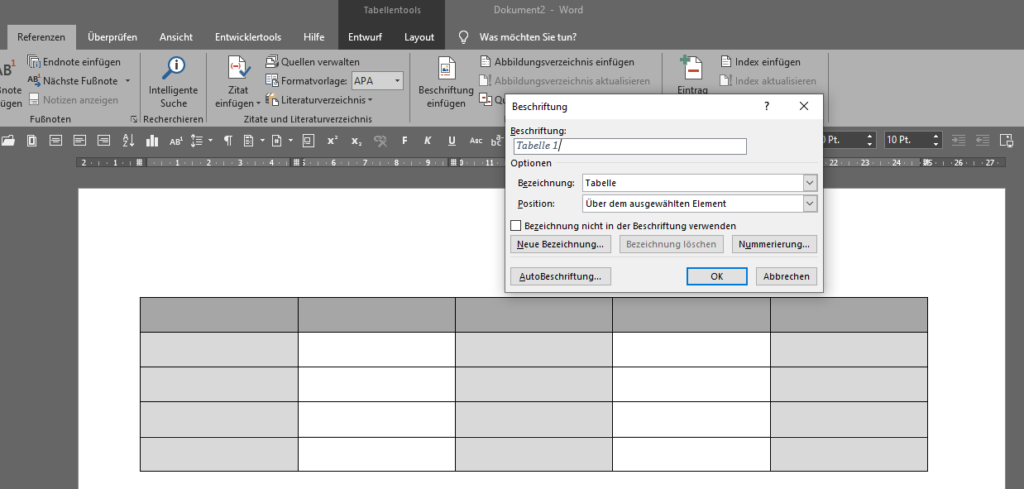Expand the Bezeichnung dropdown

(x=809, y=183)
